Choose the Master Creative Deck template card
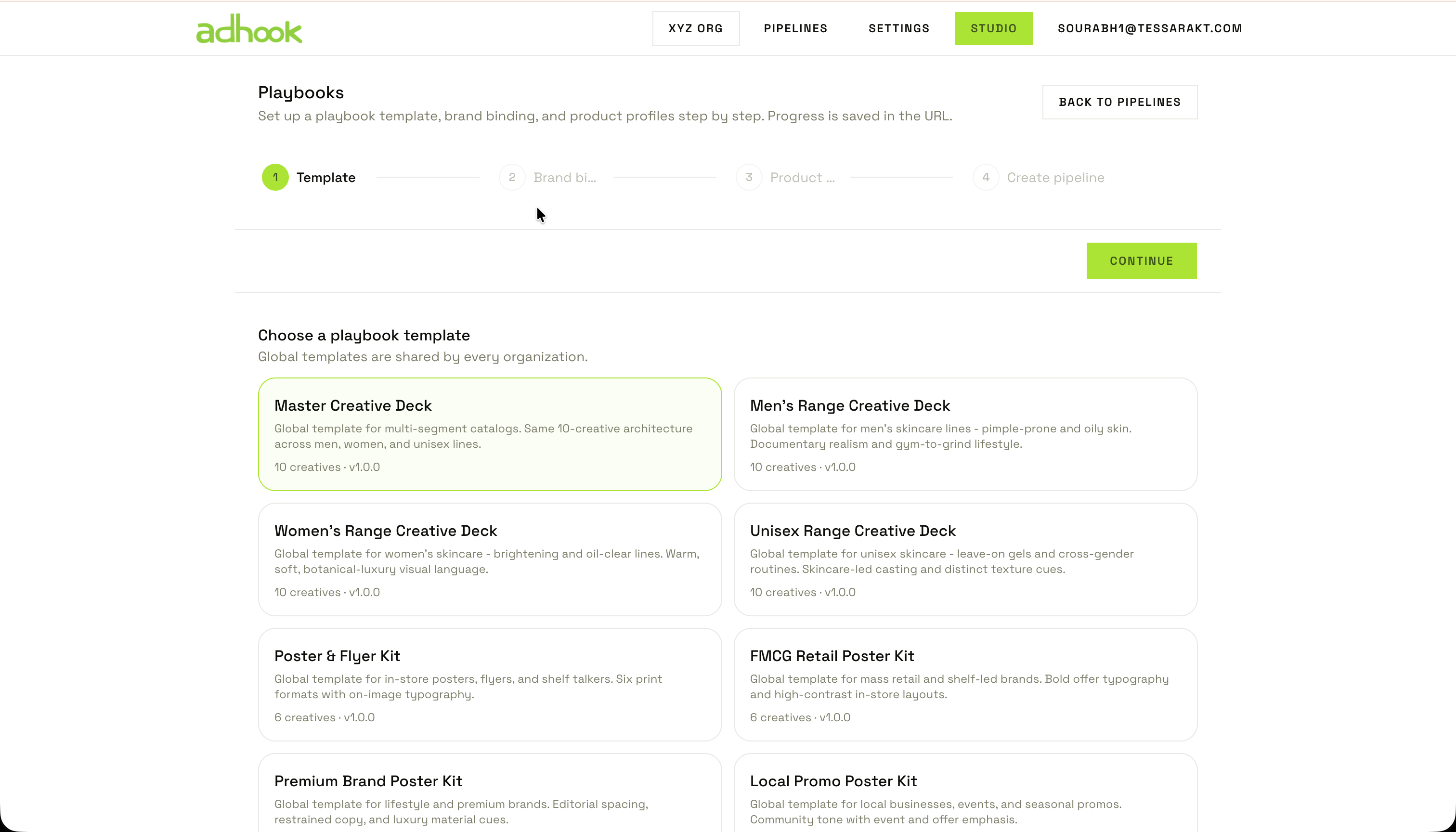The height and width of the screenshot is (832, 1456). [x=490, y=434]
